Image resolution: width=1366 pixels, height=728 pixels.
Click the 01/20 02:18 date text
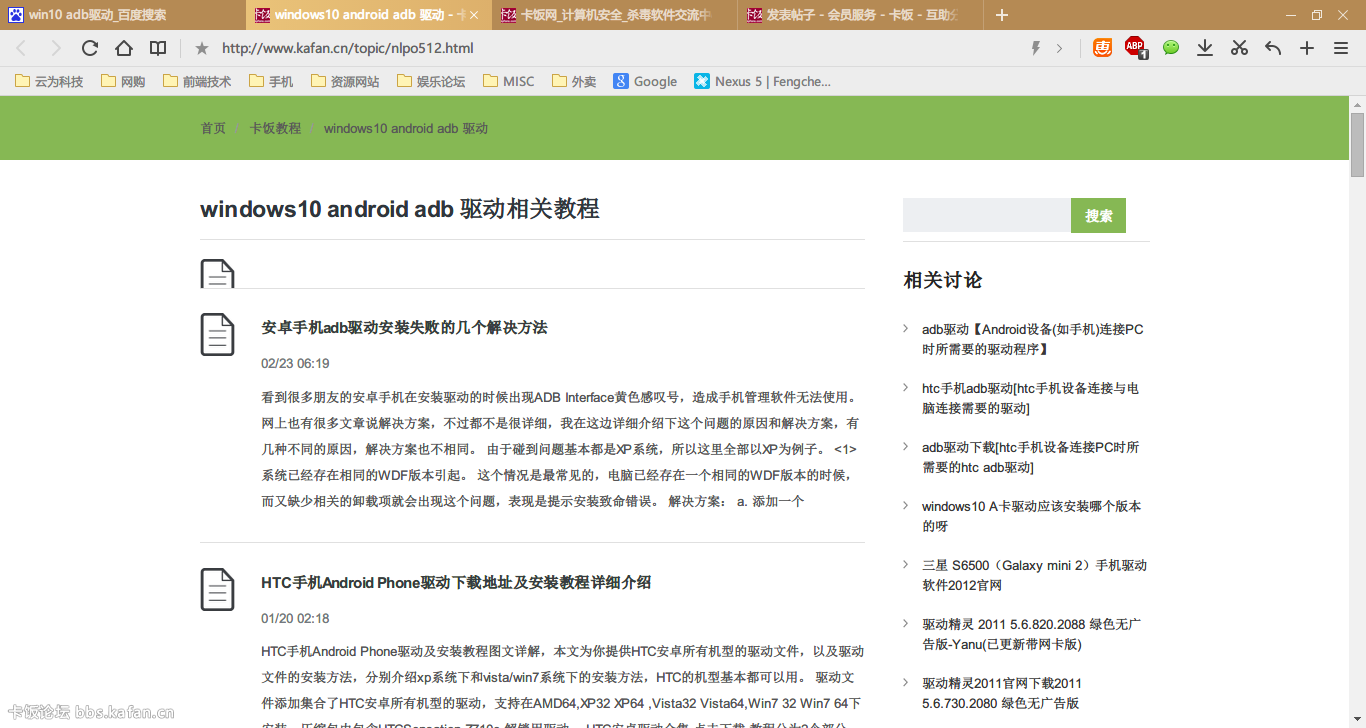coord(295,618)
